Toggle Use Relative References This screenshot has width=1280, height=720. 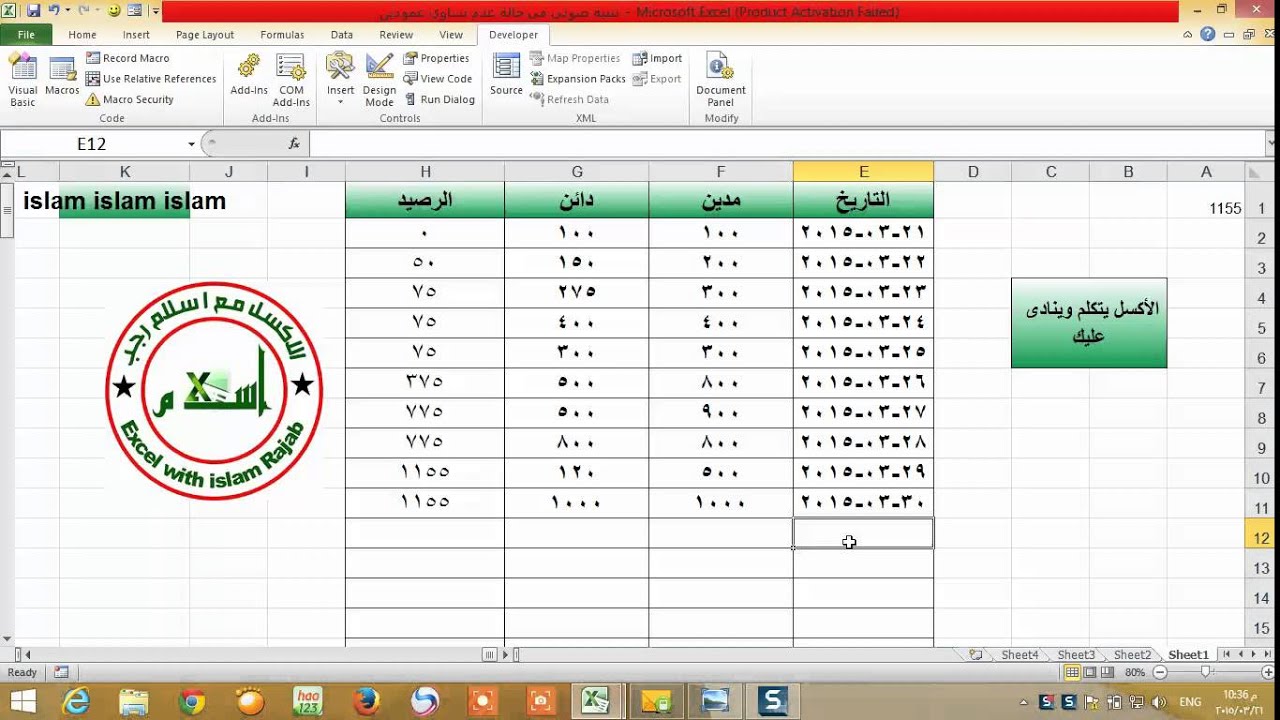click(150, 79)
